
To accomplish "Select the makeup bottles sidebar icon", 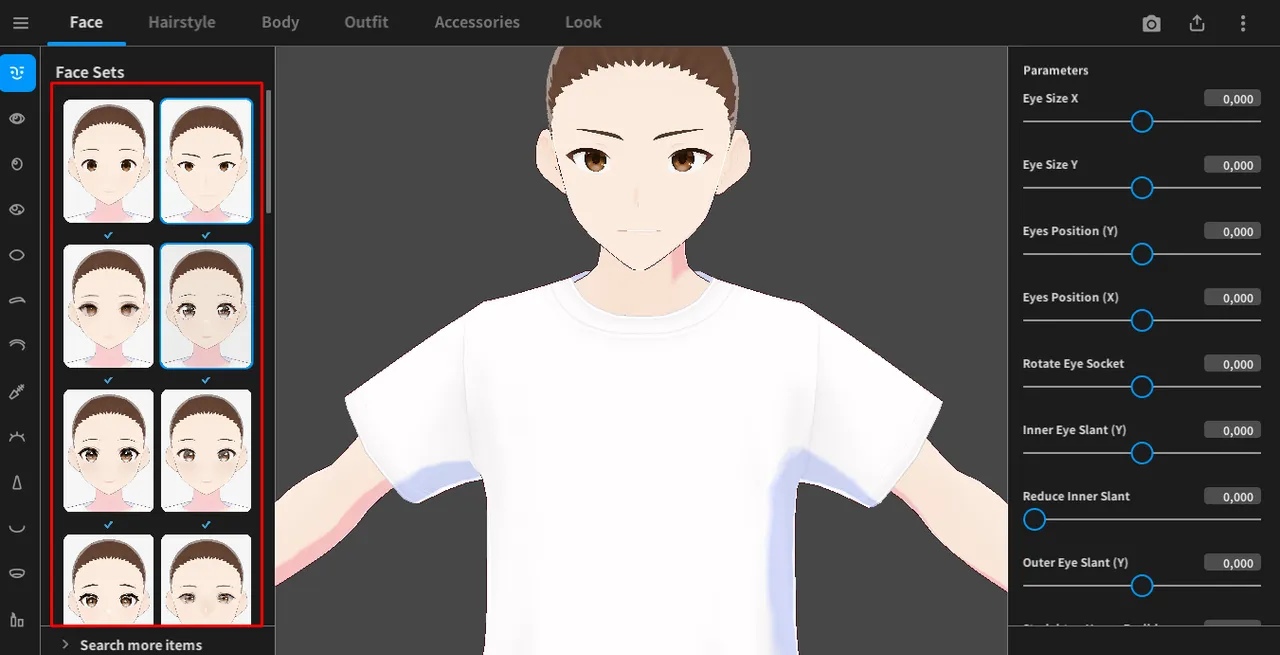I will pos(17,619).
